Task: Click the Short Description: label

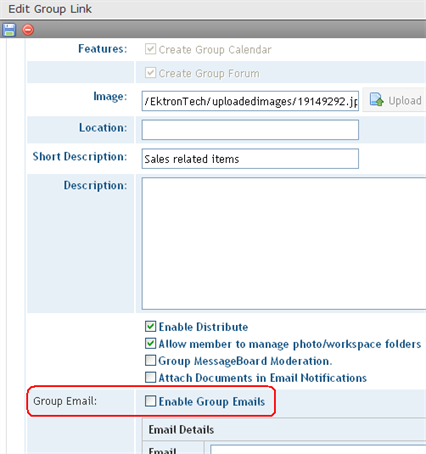Action: coord(80,157)
